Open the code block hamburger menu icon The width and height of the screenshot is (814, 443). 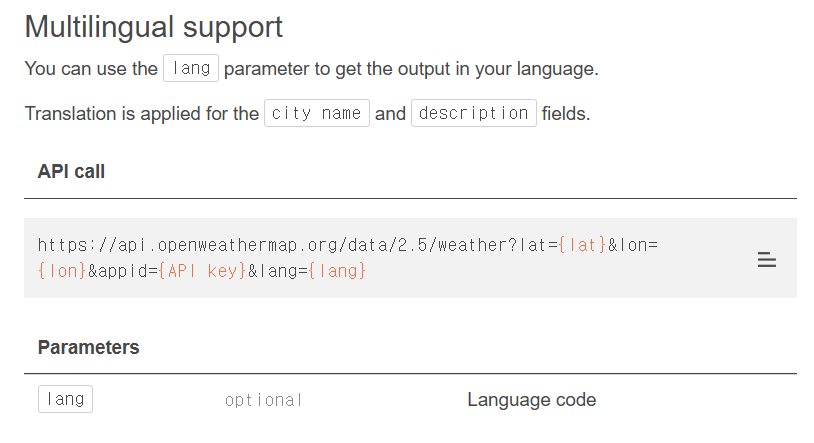click(x=766, y=259)
